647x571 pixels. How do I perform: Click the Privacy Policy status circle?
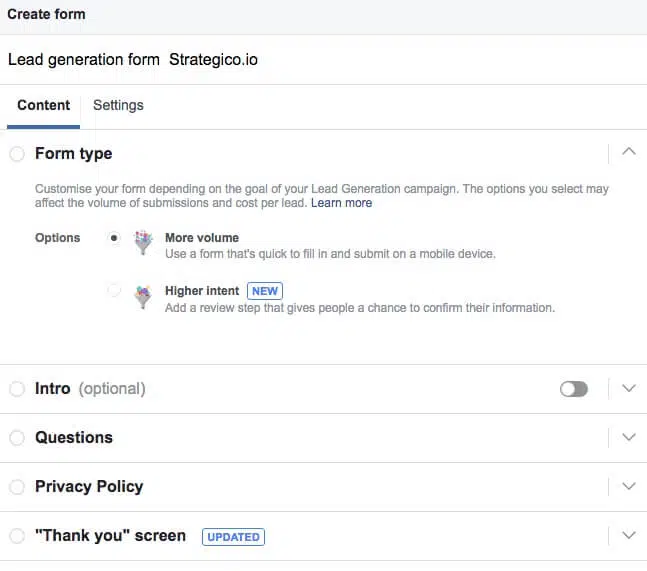(17, 487)
